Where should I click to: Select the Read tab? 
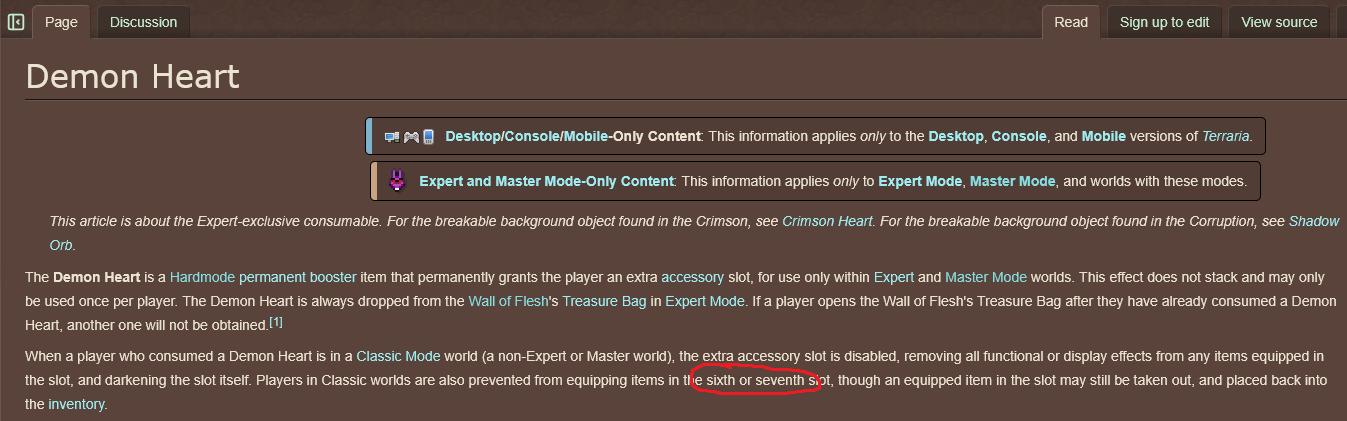[1071, 22]
